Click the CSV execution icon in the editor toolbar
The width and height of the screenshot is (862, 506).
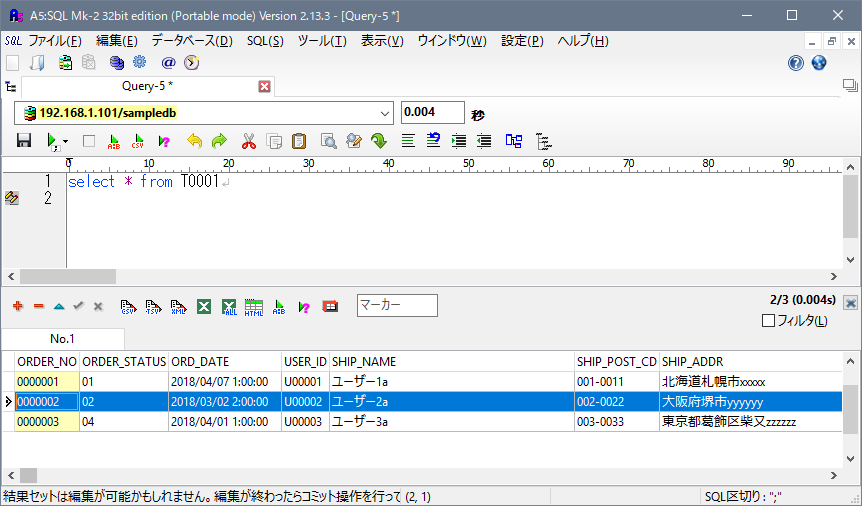[x=137, y=141]
